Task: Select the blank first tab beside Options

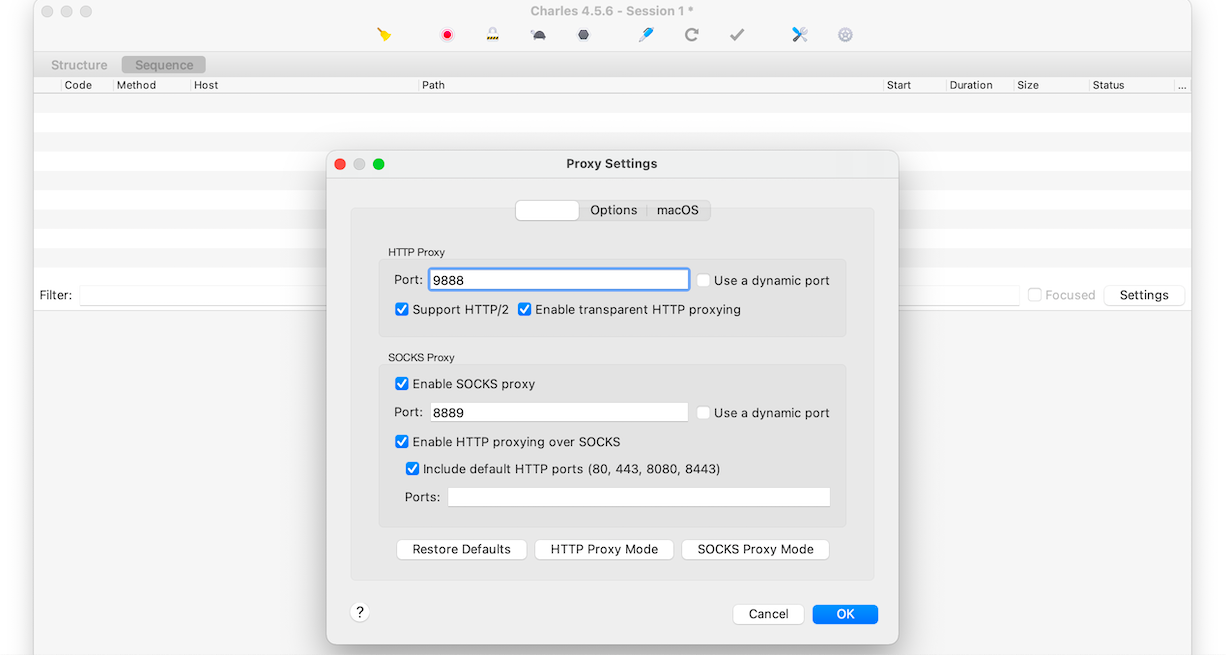Action: click(x=547, y=210)
